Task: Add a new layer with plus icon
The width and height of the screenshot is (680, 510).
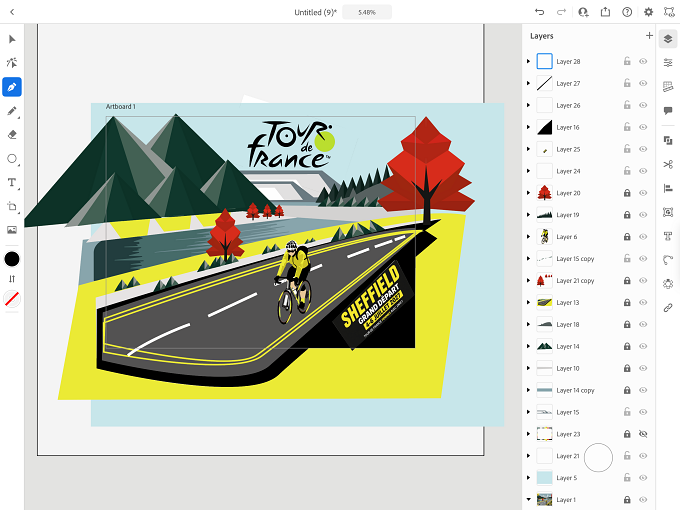Action: coord(649,36)
